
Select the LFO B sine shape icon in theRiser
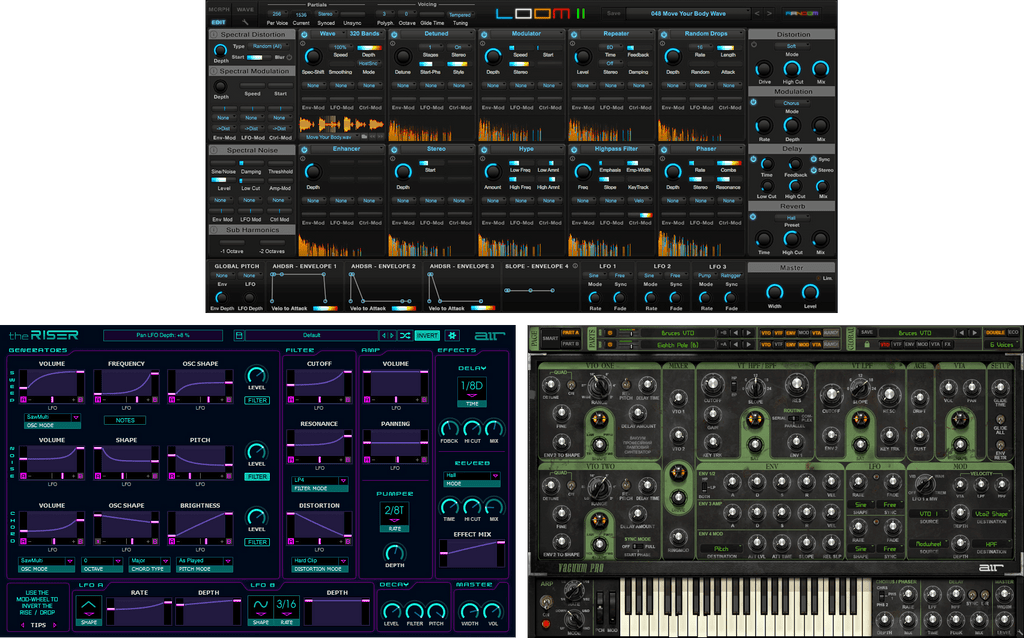click(261, 606)
